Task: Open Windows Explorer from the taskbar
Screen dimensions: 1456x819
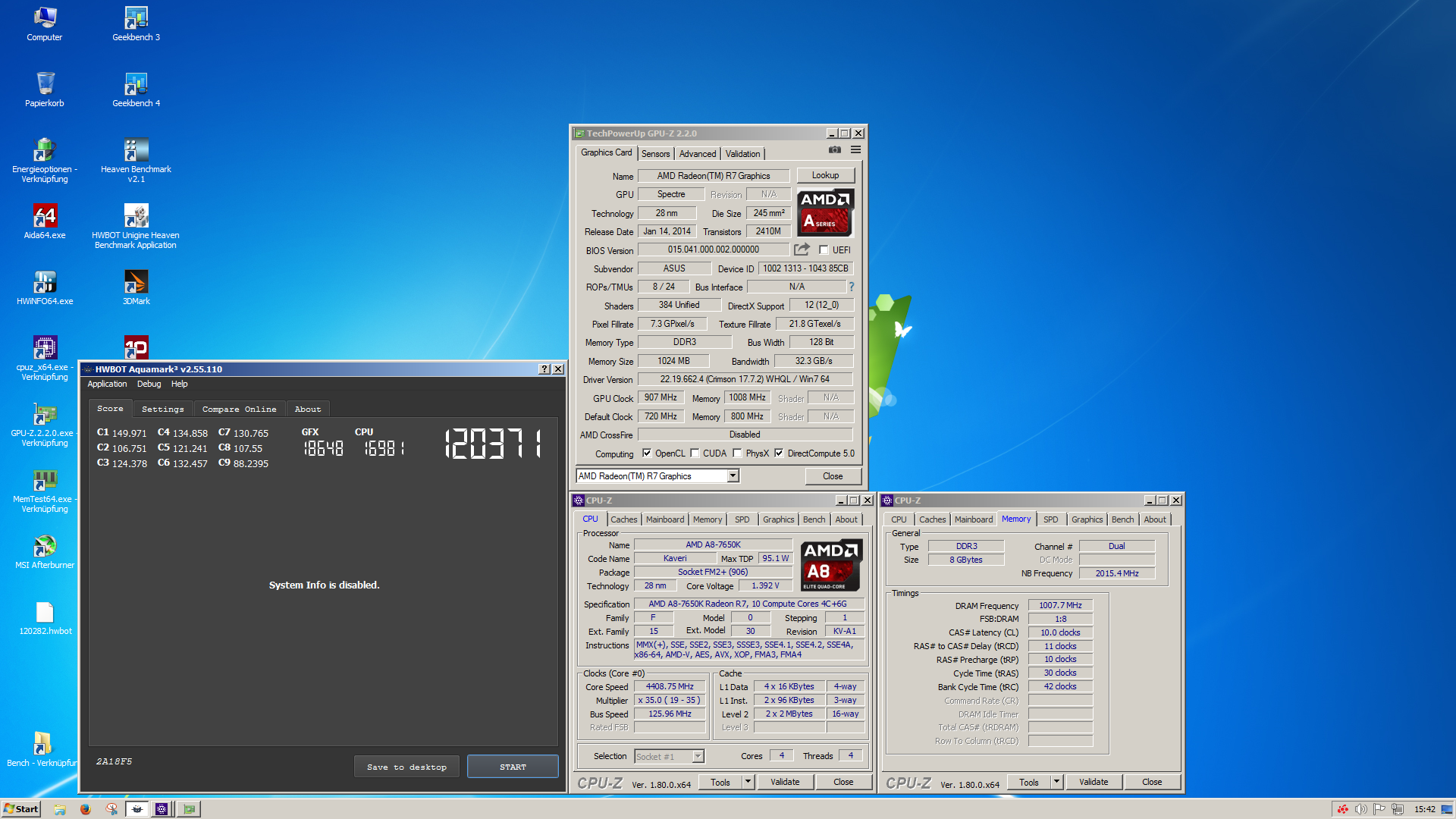Action: pyautogui.click(x=60, y=809)
